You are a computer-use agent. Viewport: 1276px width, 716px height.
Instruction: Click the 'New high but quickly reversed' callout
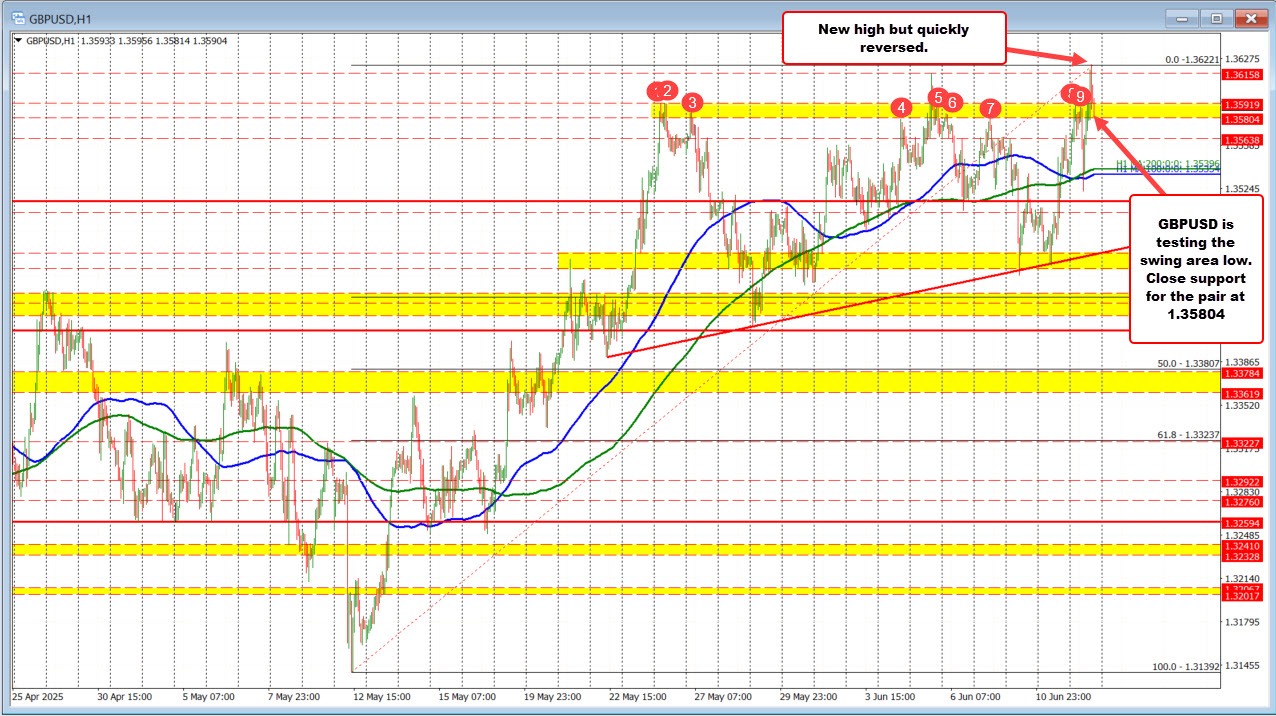893,38
